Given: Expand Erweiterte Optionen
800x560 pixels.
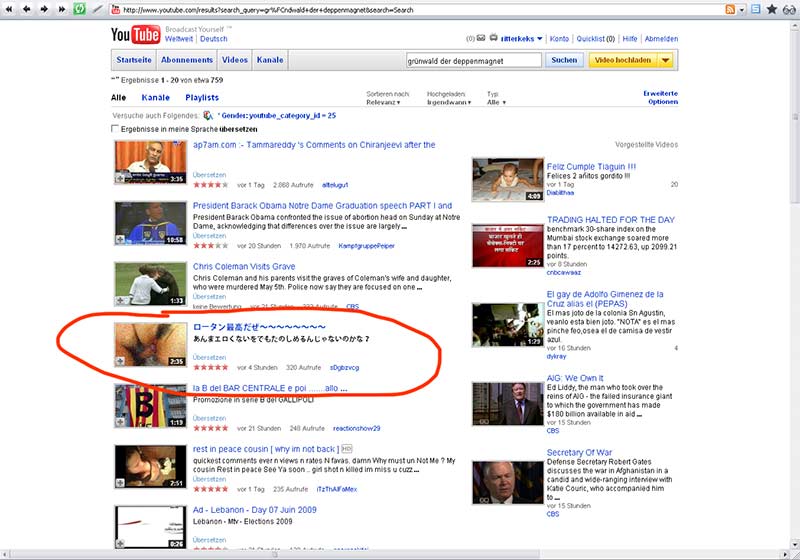Looking at the screenshot, I should tap(661, 97).
